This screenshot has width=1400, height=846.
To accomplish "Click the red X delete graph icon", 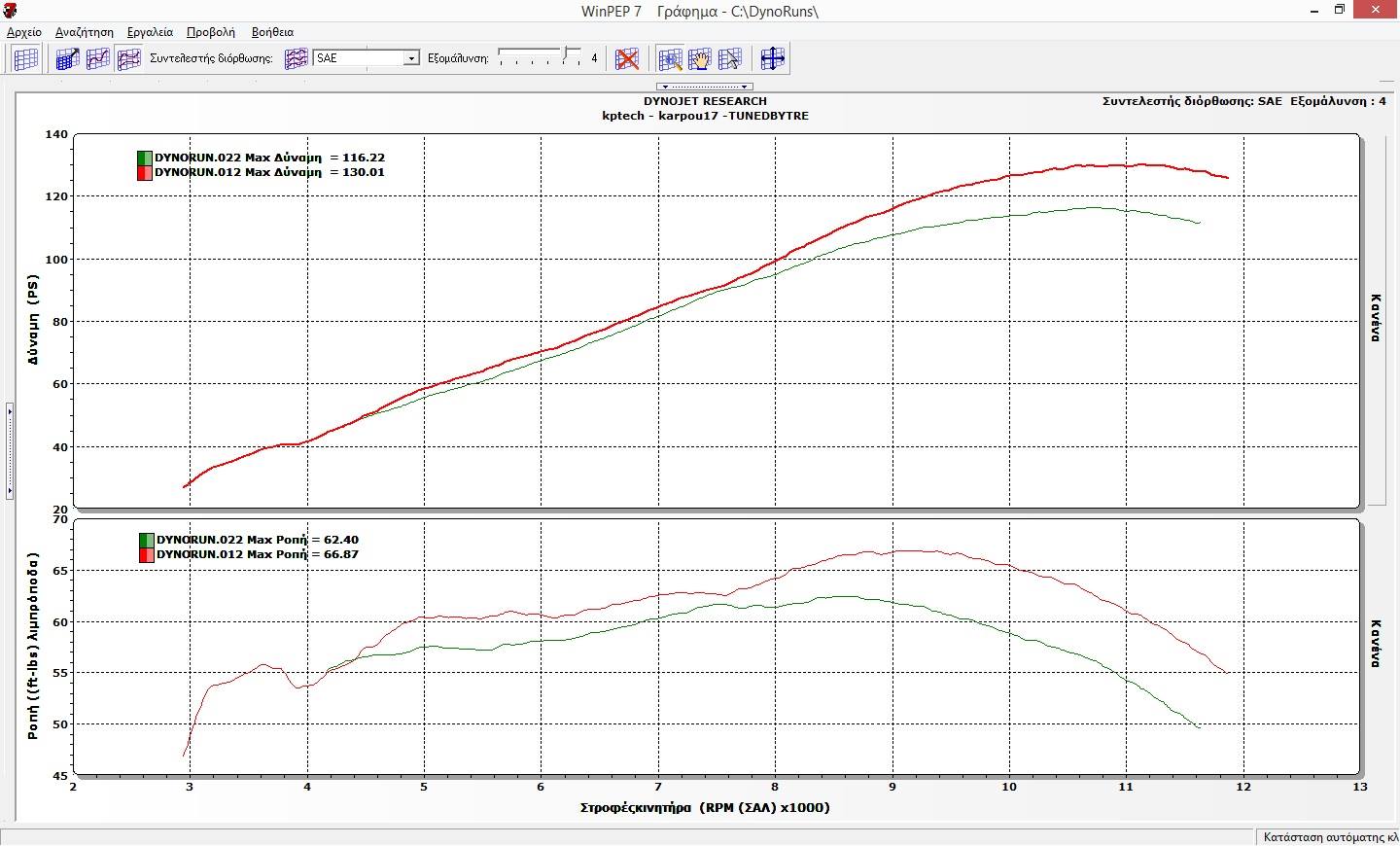I will click(x=628, y=58).
